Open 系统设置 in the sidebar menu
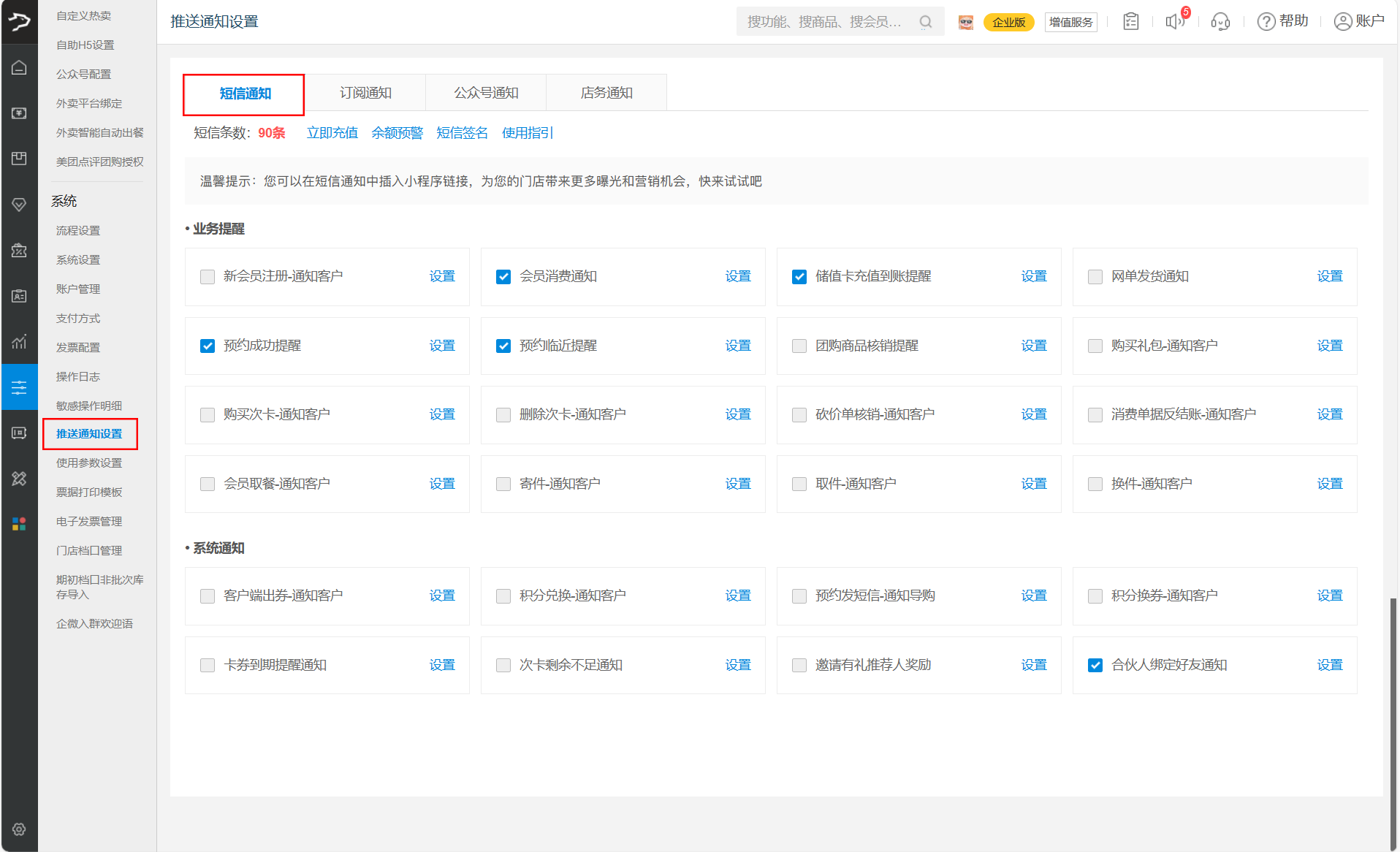Viewport: 1400px width, 852px height. coord(78,260)
